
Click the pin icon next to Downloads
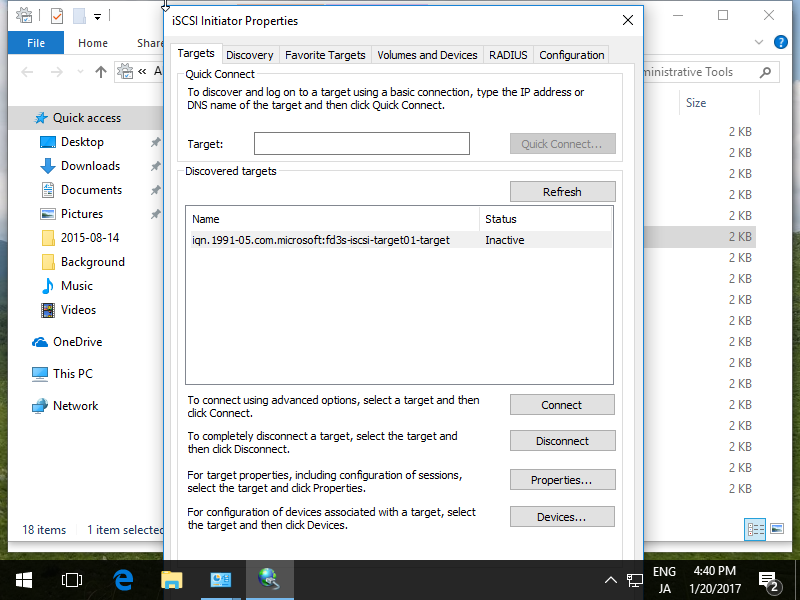[x=156, y=166]
